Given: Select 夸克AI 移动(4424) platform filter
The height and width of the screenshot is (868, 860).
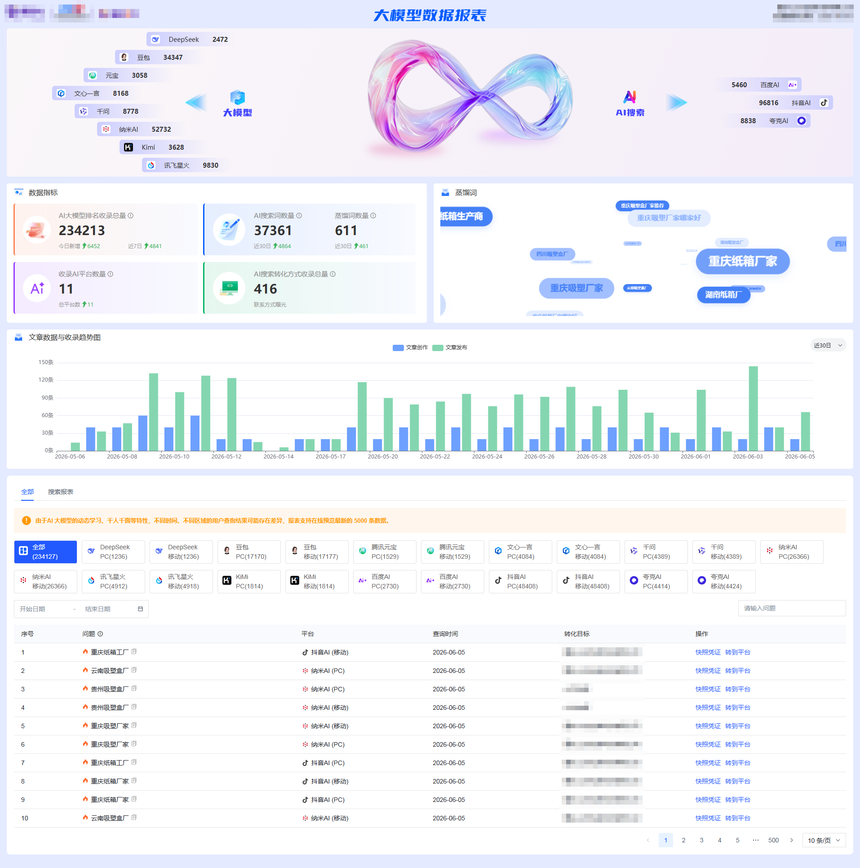Looking at the screenshot, I should pos(724,581).
